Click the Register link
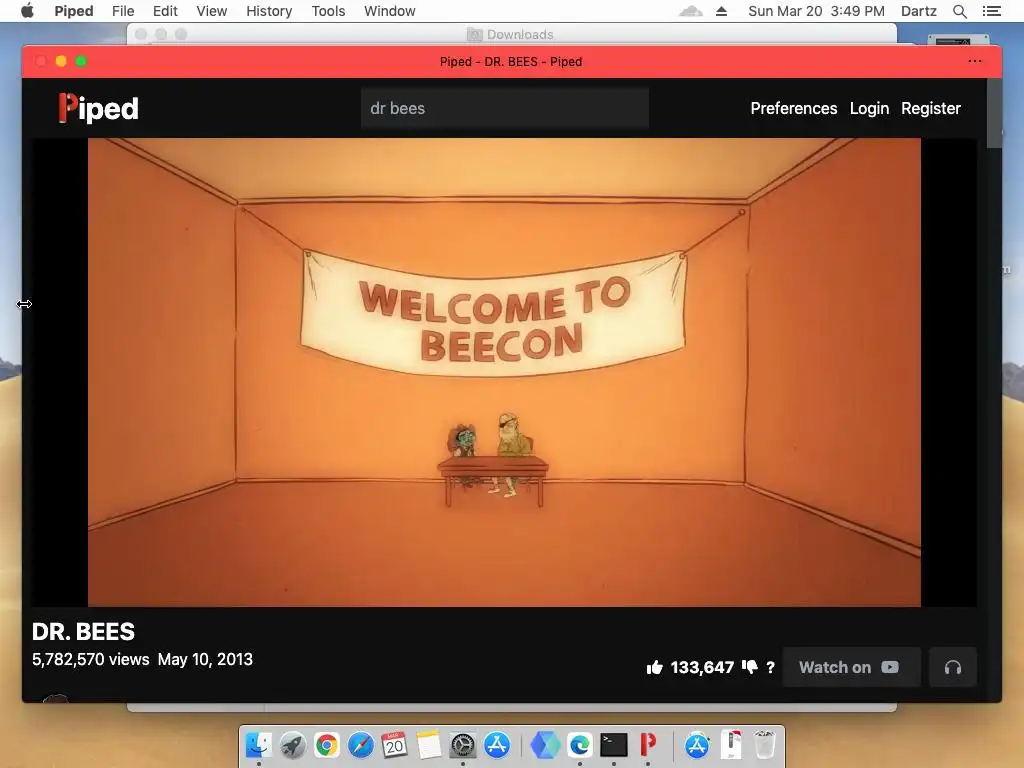Image resolution: width=1024 pixels, height=768 pixels. tap(931, 108)
